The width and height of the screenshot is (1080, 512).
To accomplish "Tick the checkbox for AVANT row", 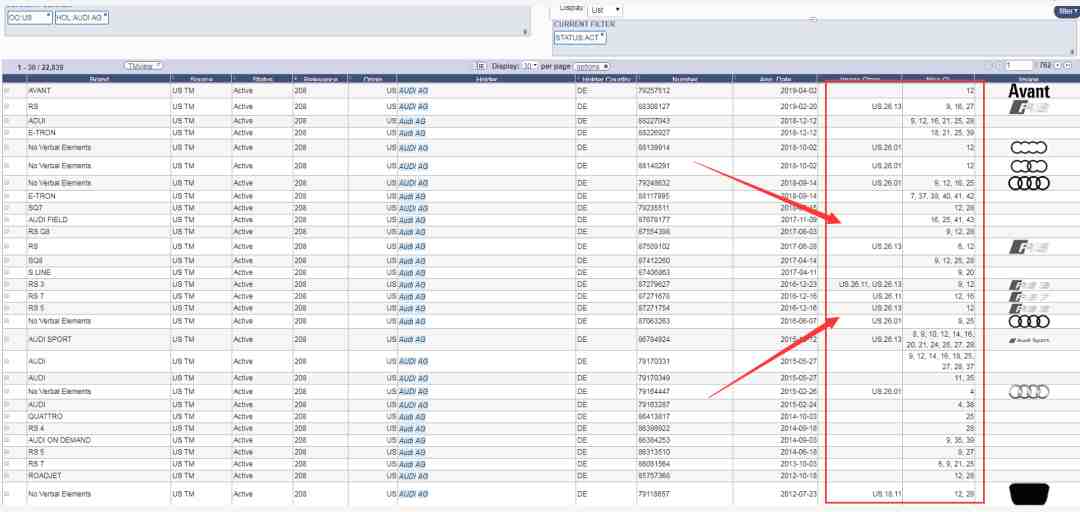I will coord(8,91).
